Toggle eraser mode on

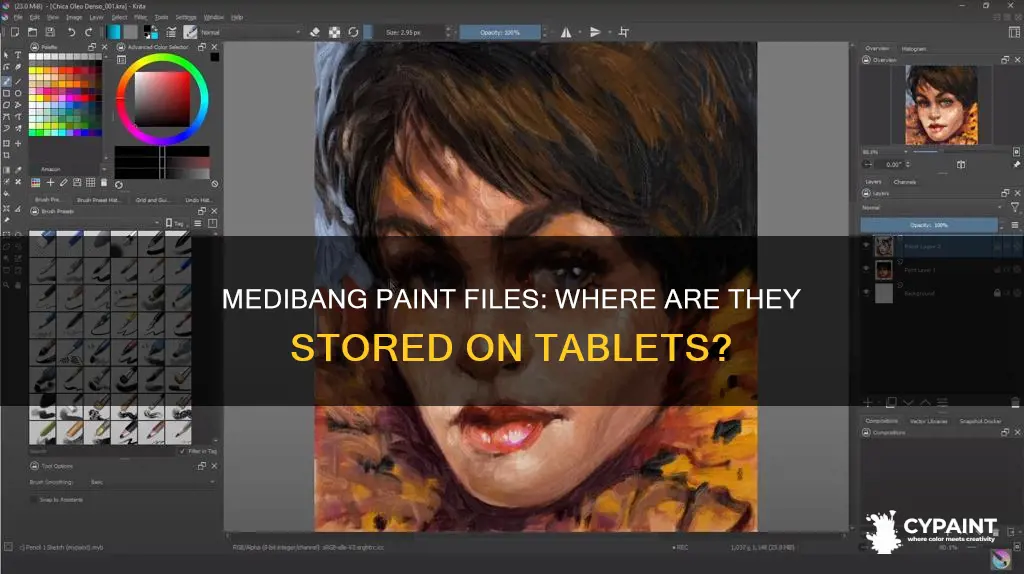click(x=315, y=32)
